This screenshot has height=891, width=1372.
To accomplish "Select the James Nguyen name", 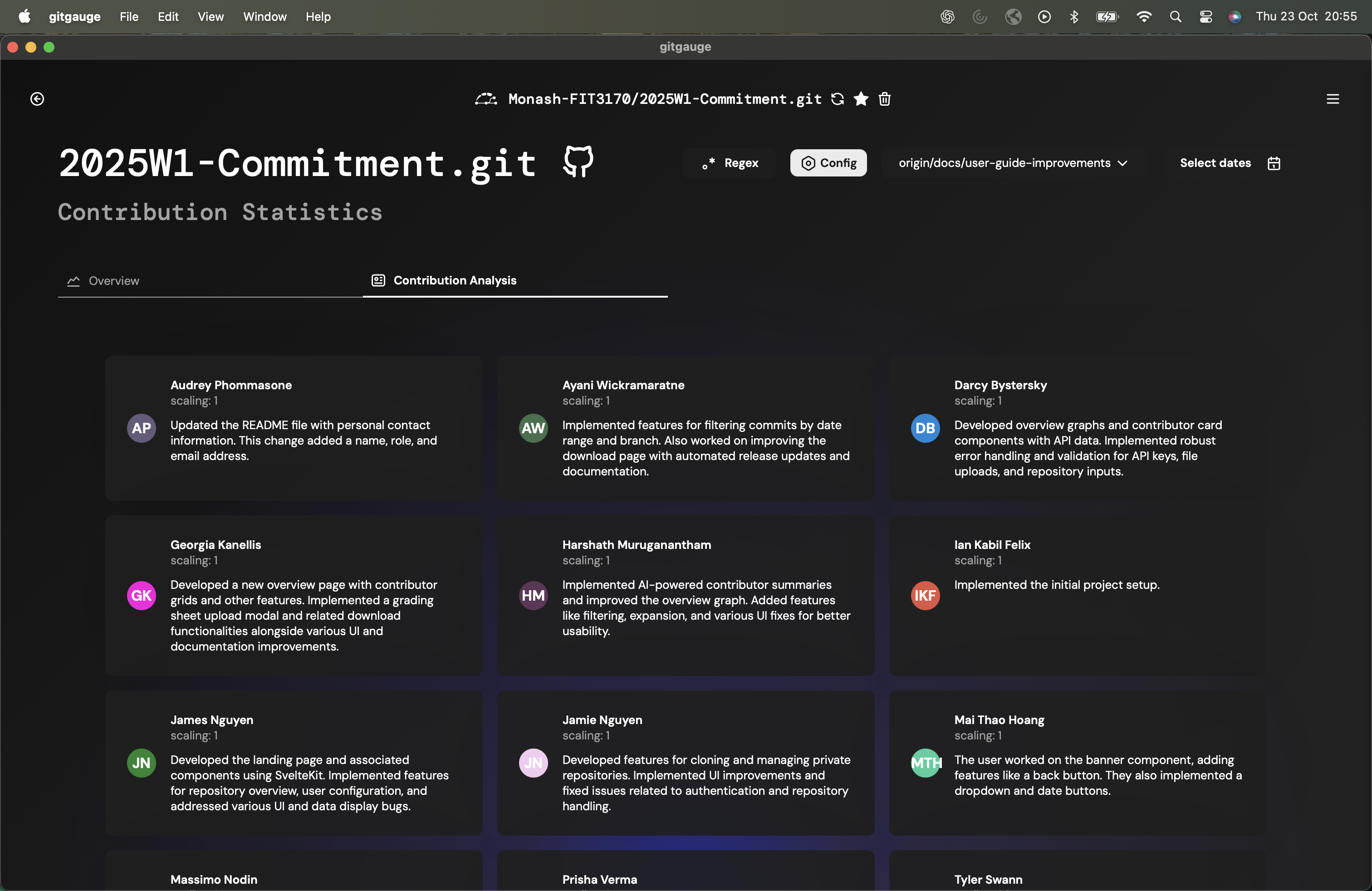I will tap(211, 720).
